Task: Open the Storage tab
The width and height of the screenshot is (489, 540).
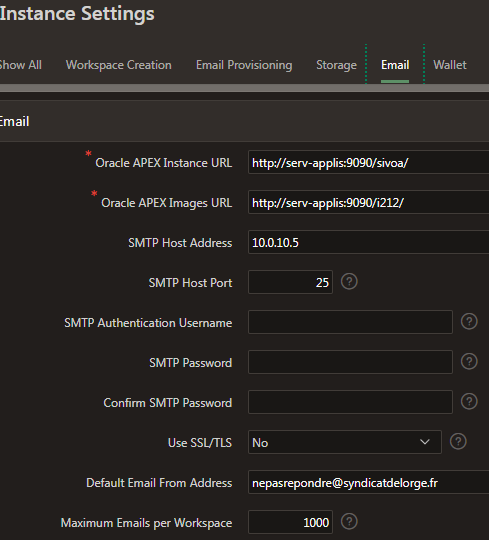Action: click(336, 65)
